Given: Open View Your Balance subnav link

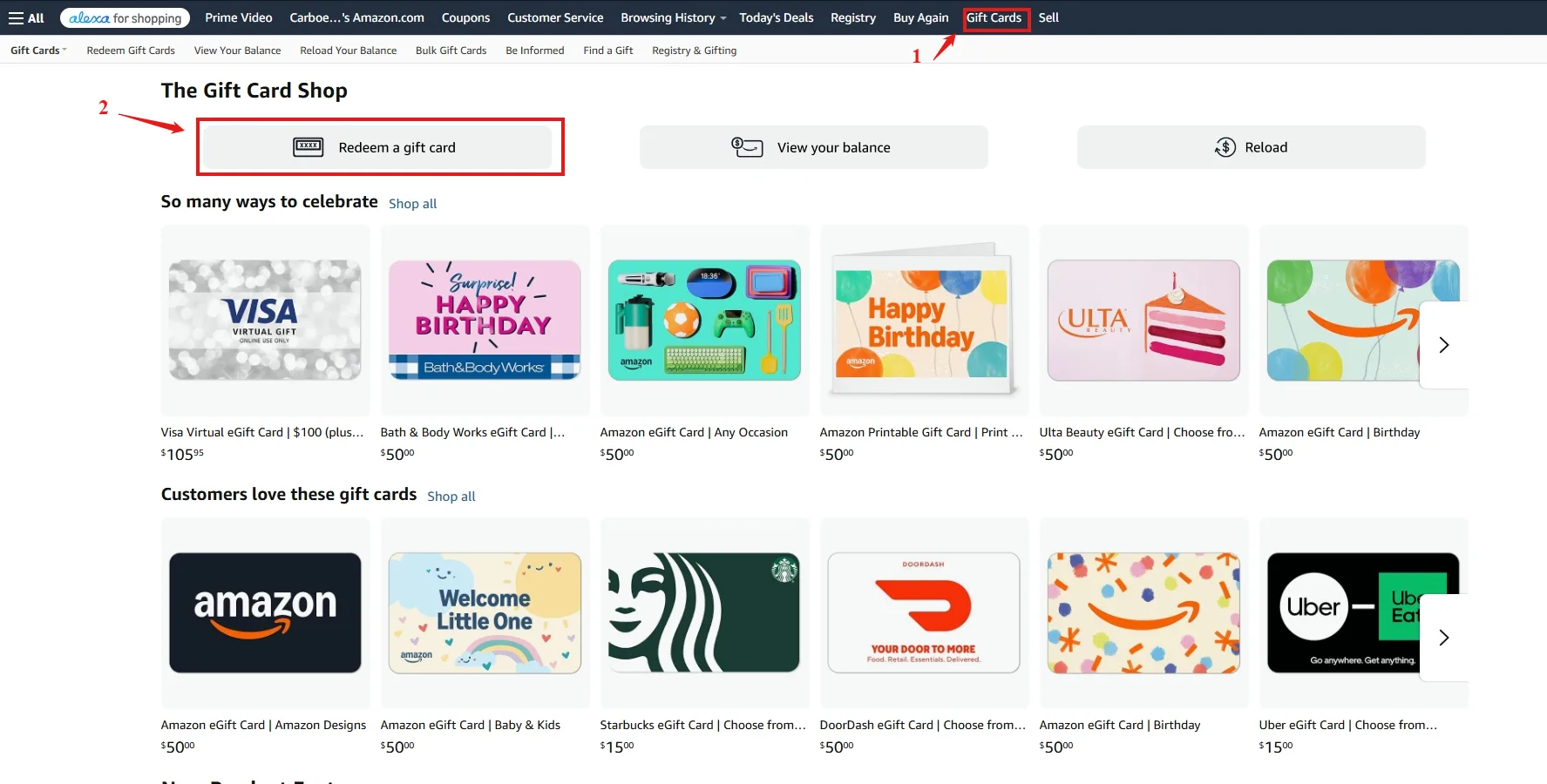Looking at the screenshot, I should (x=237, y=51).
